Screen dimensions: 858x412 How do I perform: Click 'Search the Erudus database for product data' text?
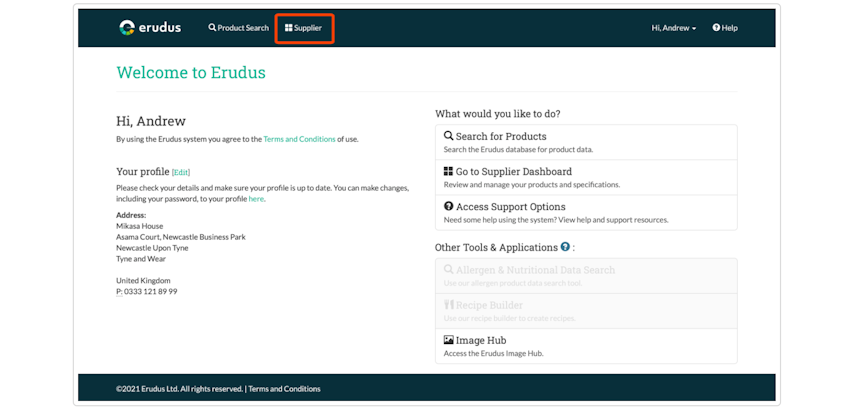tap(518, 149)
